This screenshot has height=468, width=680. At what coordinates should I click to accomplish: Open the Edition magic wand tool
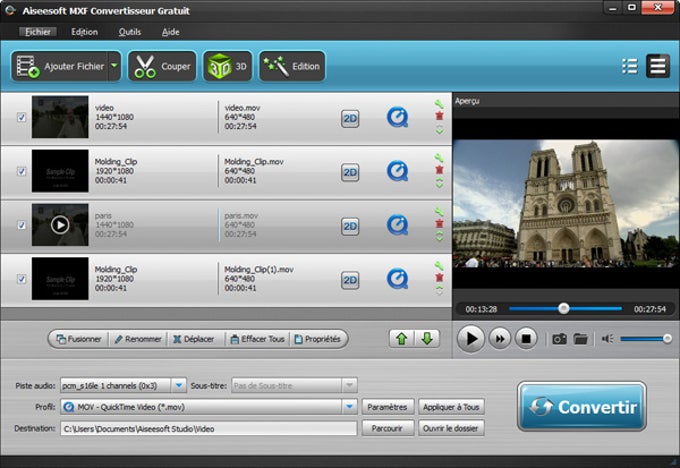click(292, 66)
